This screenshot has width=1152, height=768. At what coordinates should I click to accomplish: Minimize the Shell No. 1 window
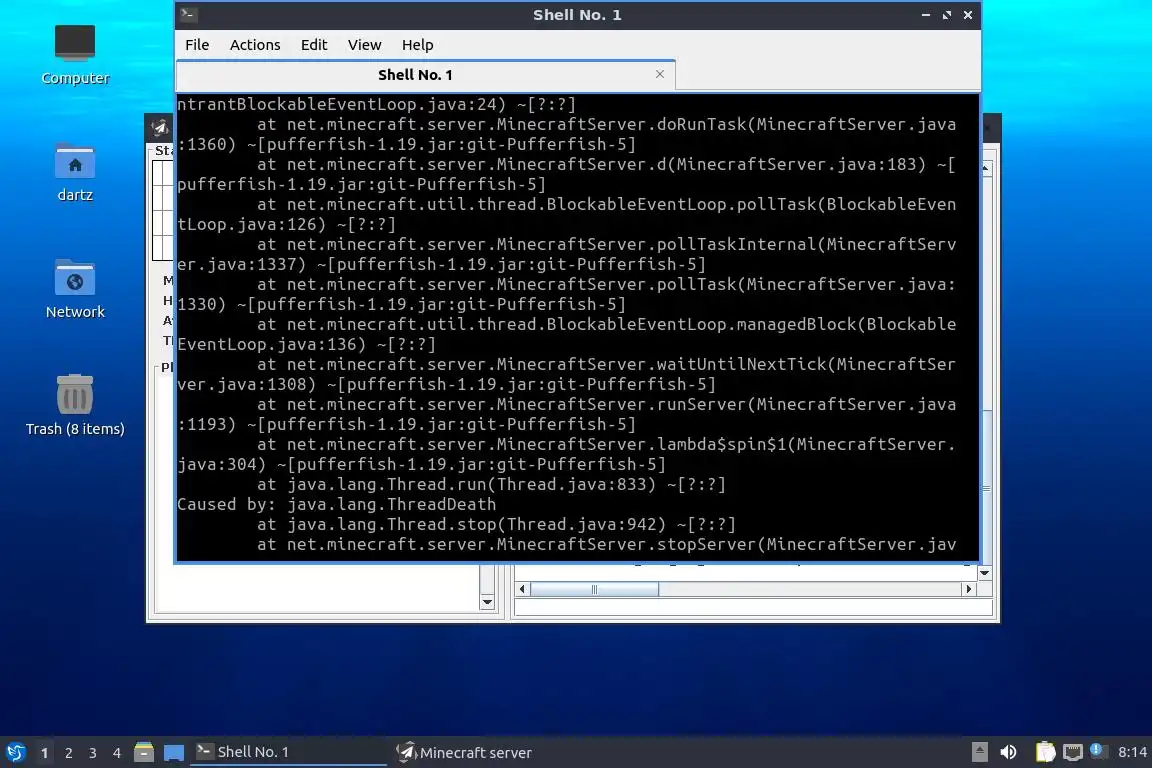(x=926, y=15)
